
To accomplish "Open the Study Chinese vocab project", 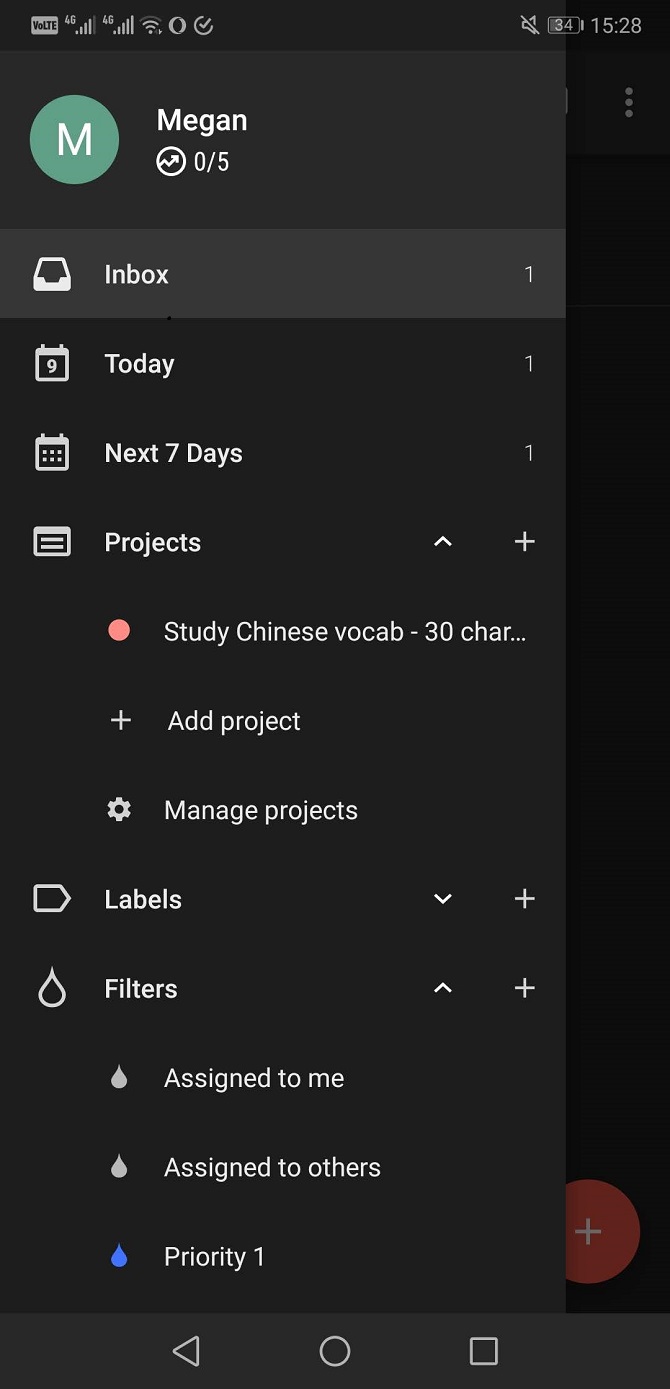I will pyautogui.click(x=344, y=631).
